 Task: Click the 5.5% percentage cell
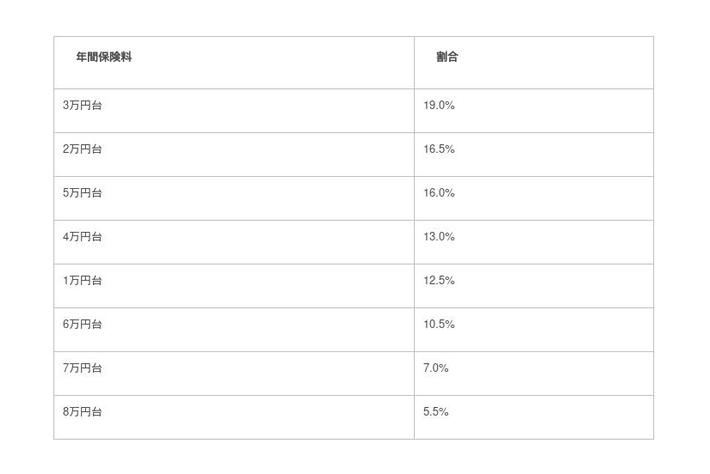436,412
